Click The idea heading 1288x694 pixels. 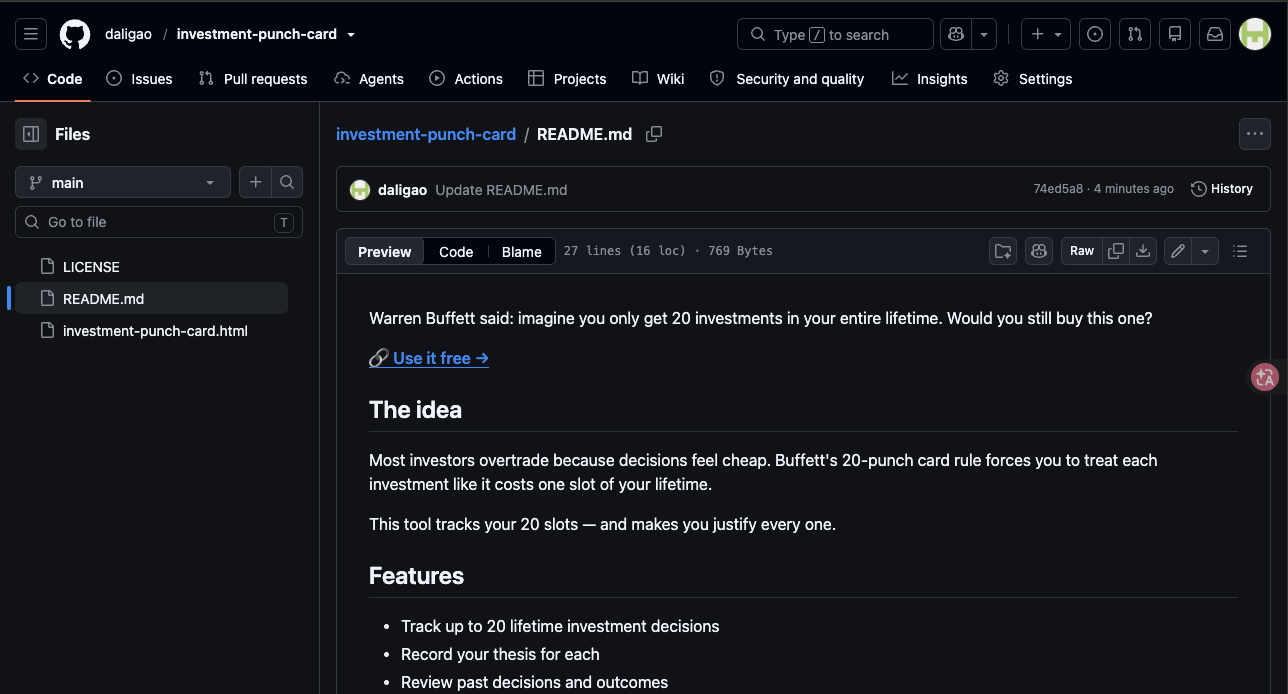click(x=415, y=410)
